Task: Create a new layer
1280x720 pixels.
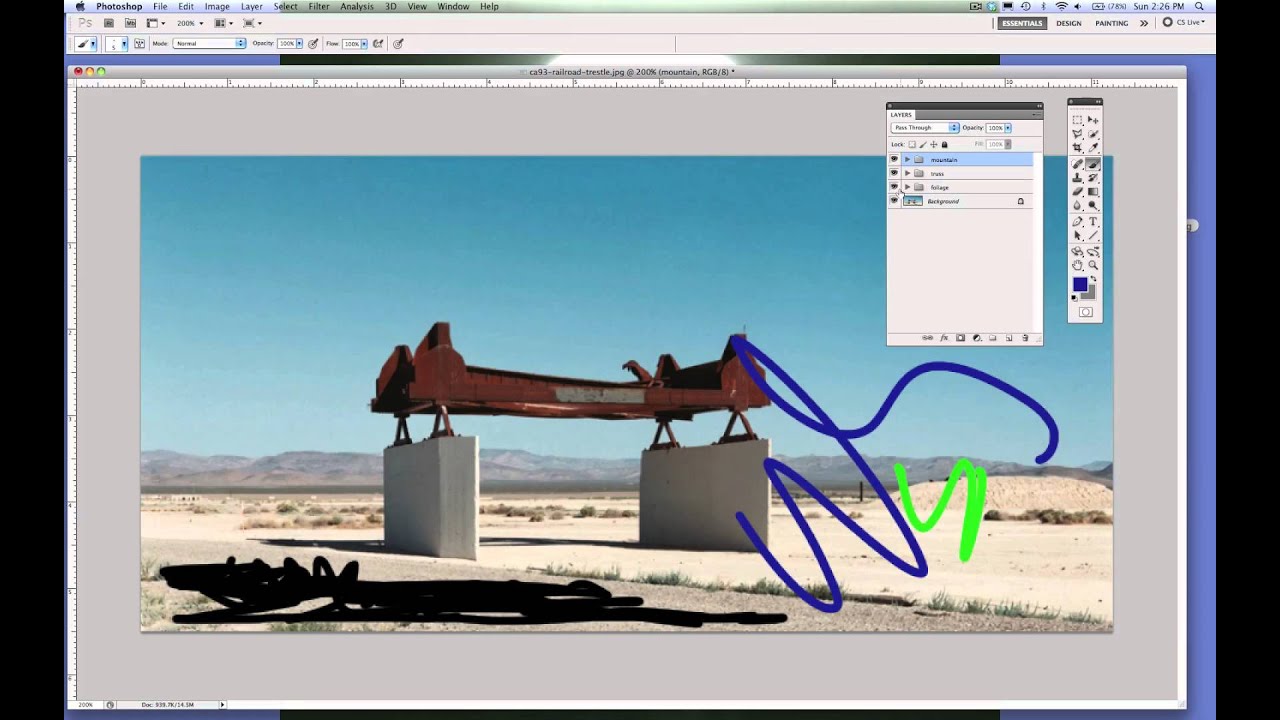Action: tap(1009, 338)
